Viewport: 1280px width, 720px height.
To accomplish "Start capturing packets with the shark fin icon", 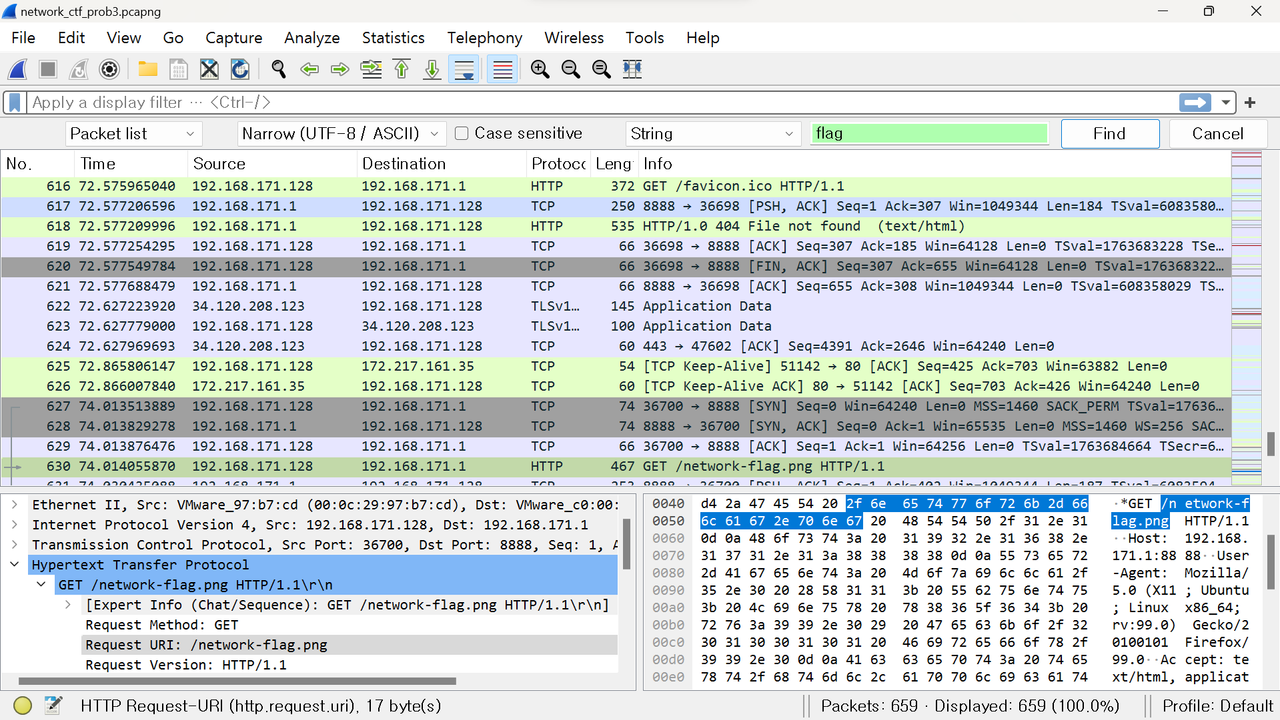I will pyautogui.click(x=17, y=69).
